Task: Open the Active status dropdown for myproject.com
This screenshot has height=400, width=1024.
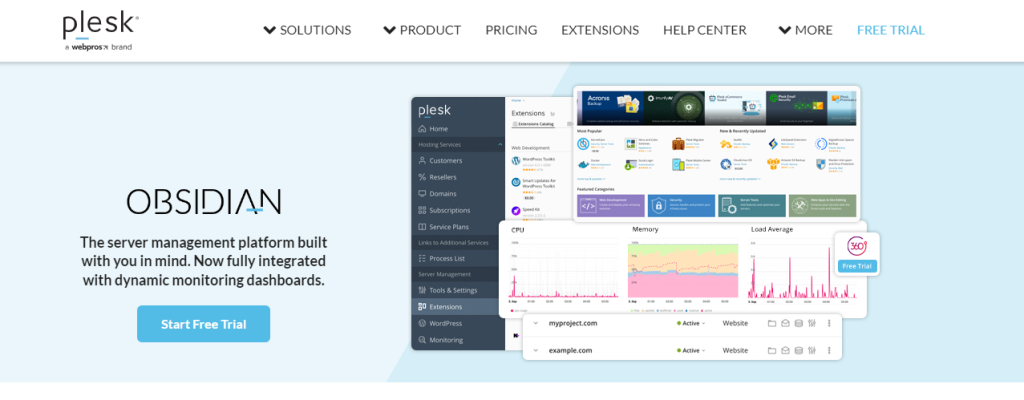Action: tap(692, 323)
